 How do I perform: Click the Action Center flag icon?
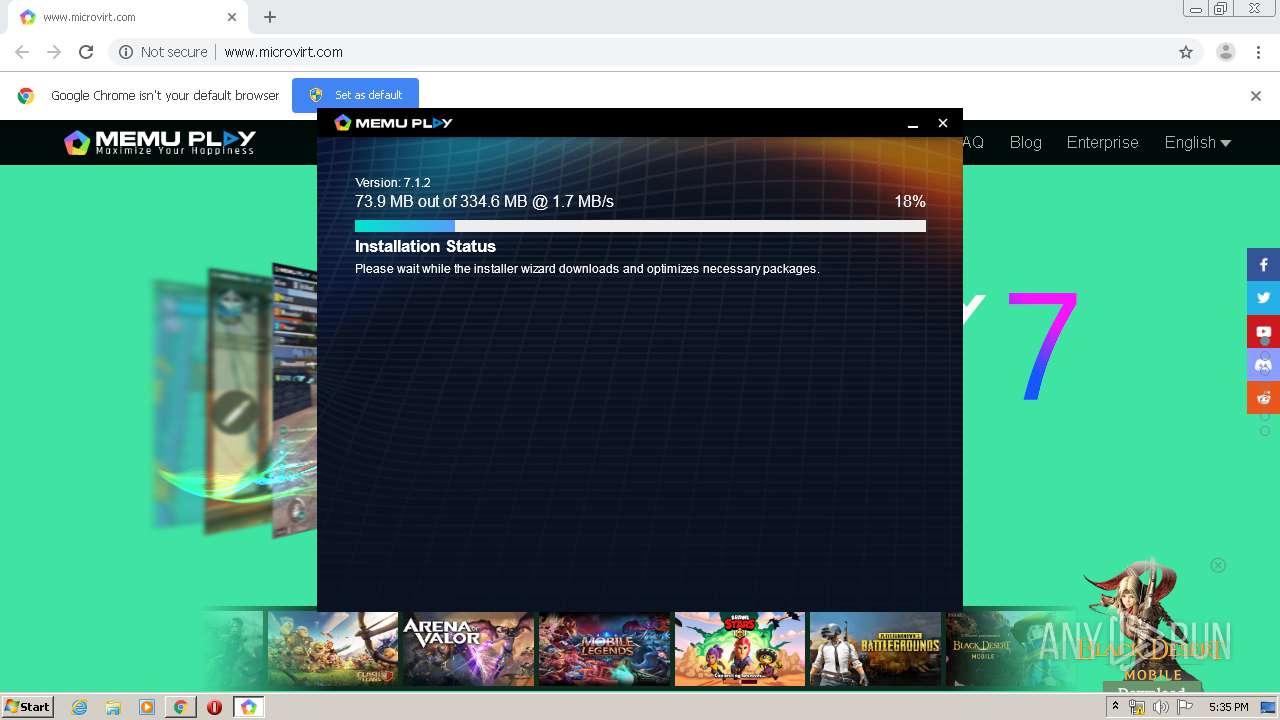[1185, 707]
